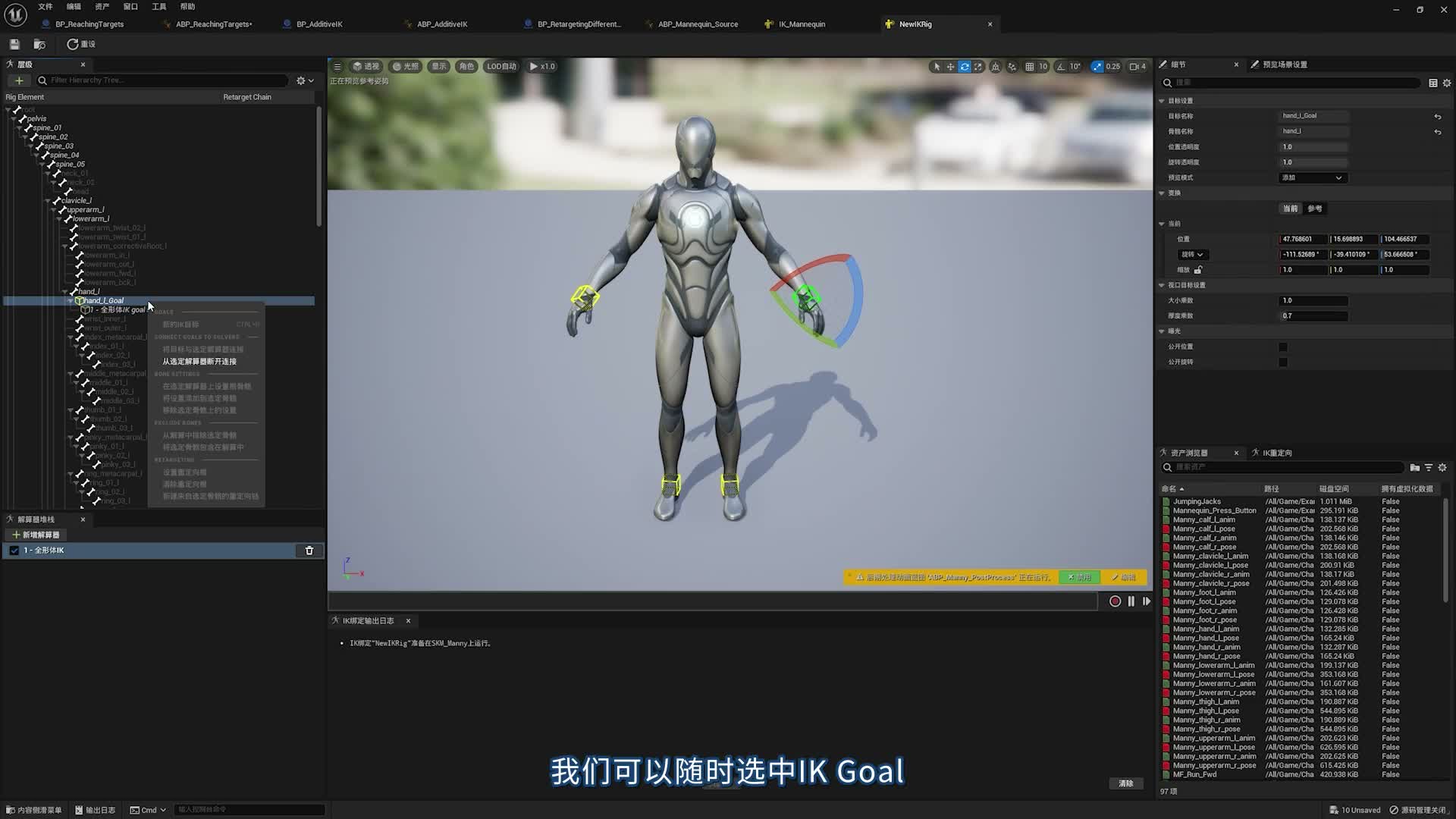Switch to the IK_Mannequin tab
The height and width of the screenshot is (819, 1456).
click(801, 24)
